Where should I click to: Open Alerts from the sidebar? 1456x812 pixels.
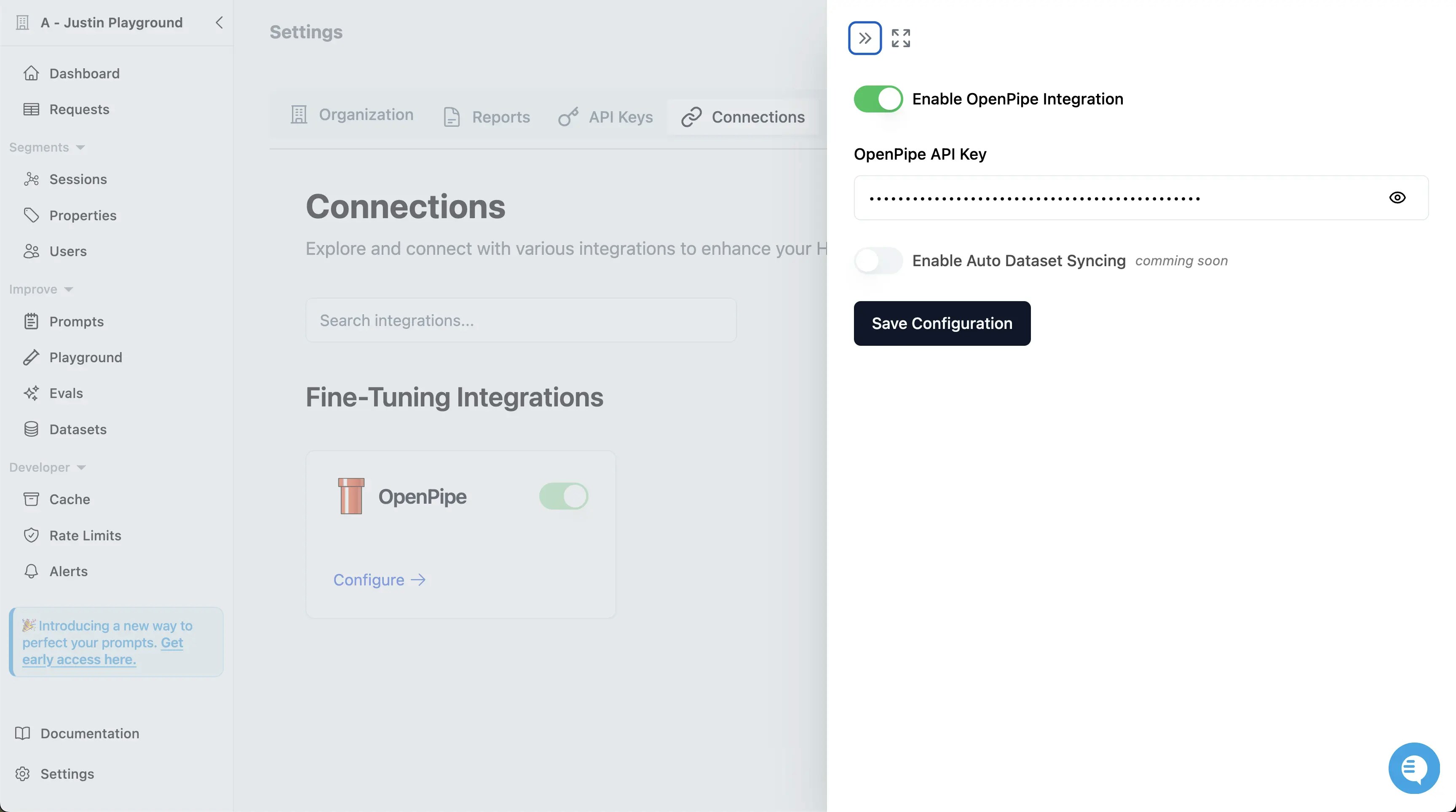(x=68, y=571)
